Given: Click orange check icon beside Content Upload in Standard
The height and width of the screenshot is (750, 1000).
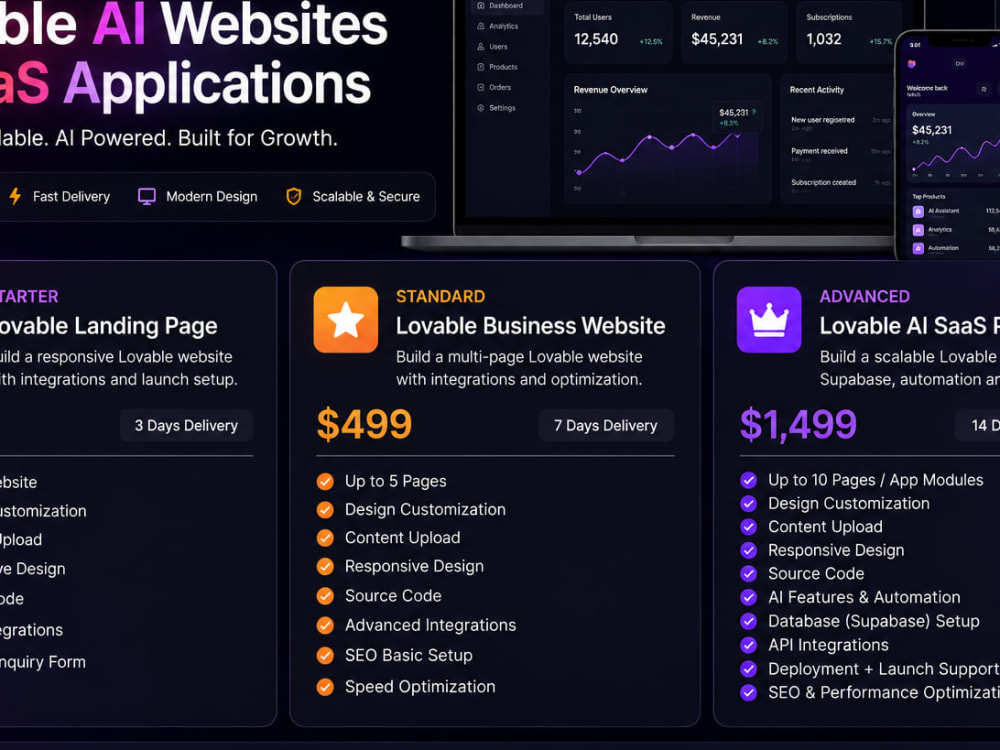Looking at the screenshot, I should tap(325, 538).
